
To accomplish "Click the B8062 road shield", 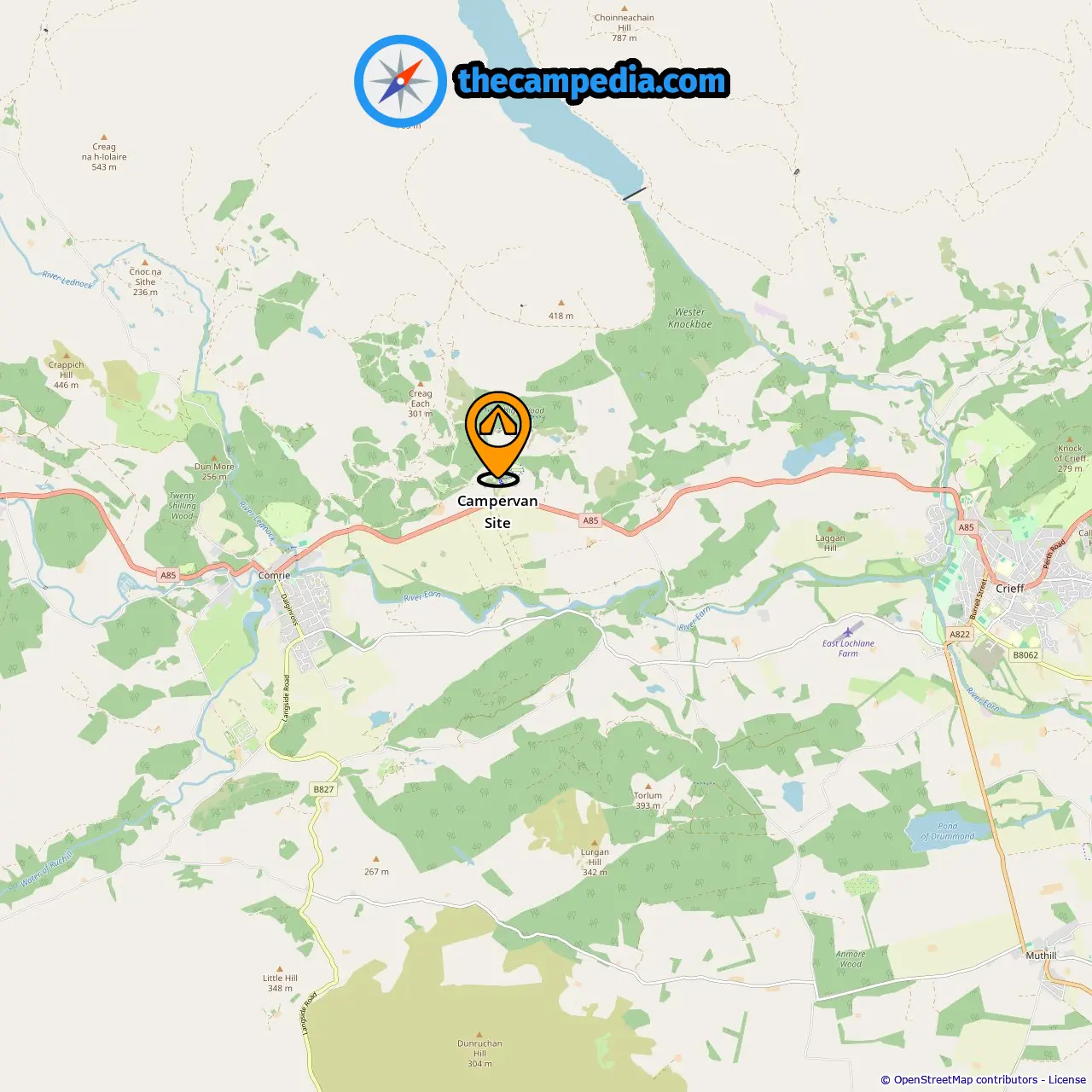I will pyautogui.click(x=1025, y=655).
